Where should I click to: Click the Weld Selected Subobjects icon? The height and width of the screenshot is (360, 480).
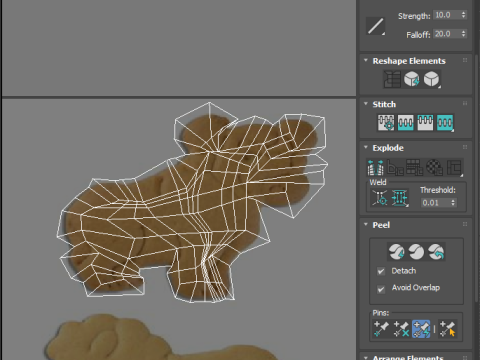[x=400, y=198]
